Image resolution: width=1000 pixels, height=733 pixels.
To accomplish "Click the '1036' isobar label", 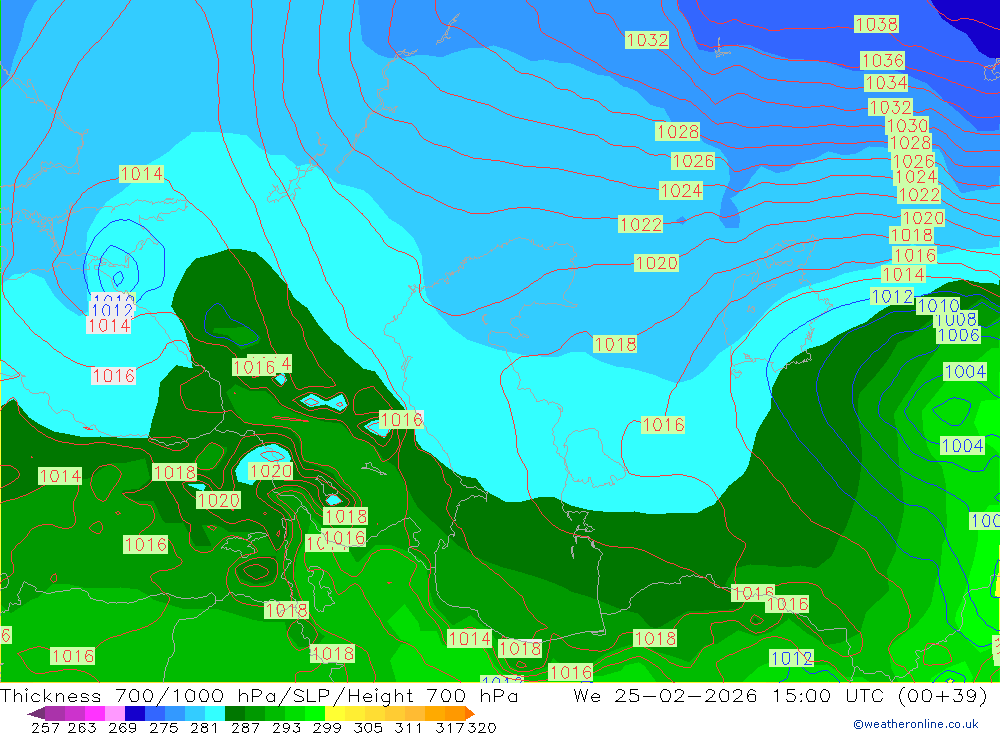I will click(883, 60).
